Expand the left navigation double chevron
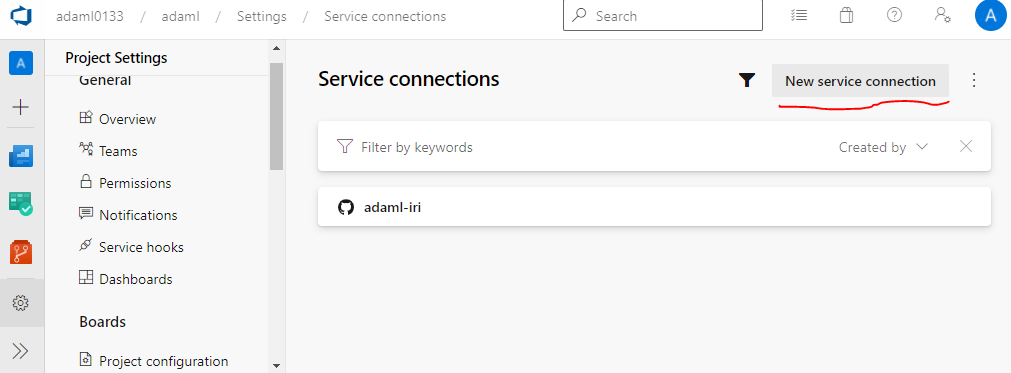Image resolution: width=1011 pixels, height=373 pixels. (x=21, y=350)
